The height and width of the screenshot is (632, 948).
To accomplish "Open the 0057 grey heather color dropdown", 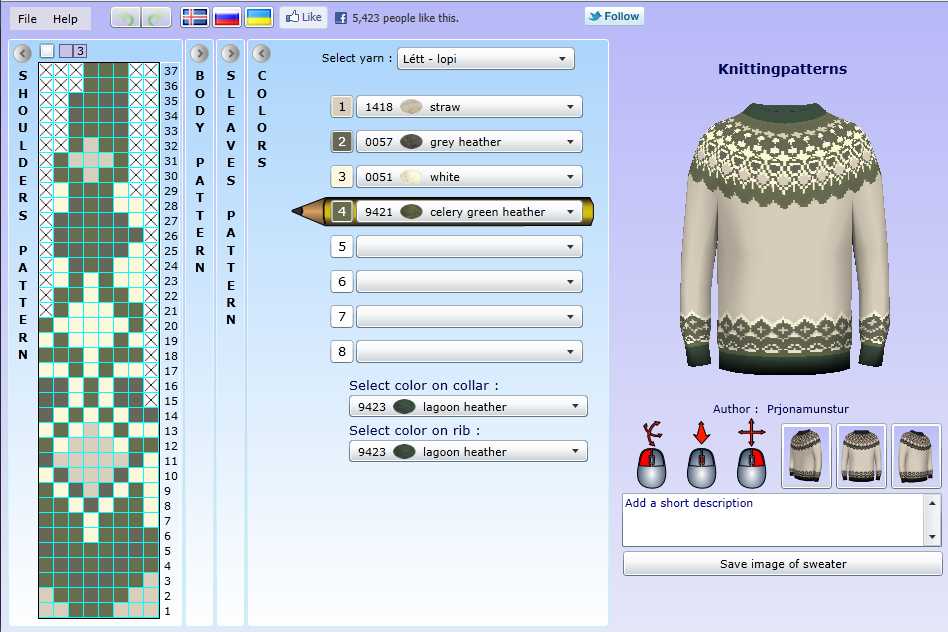I will 469,142.
